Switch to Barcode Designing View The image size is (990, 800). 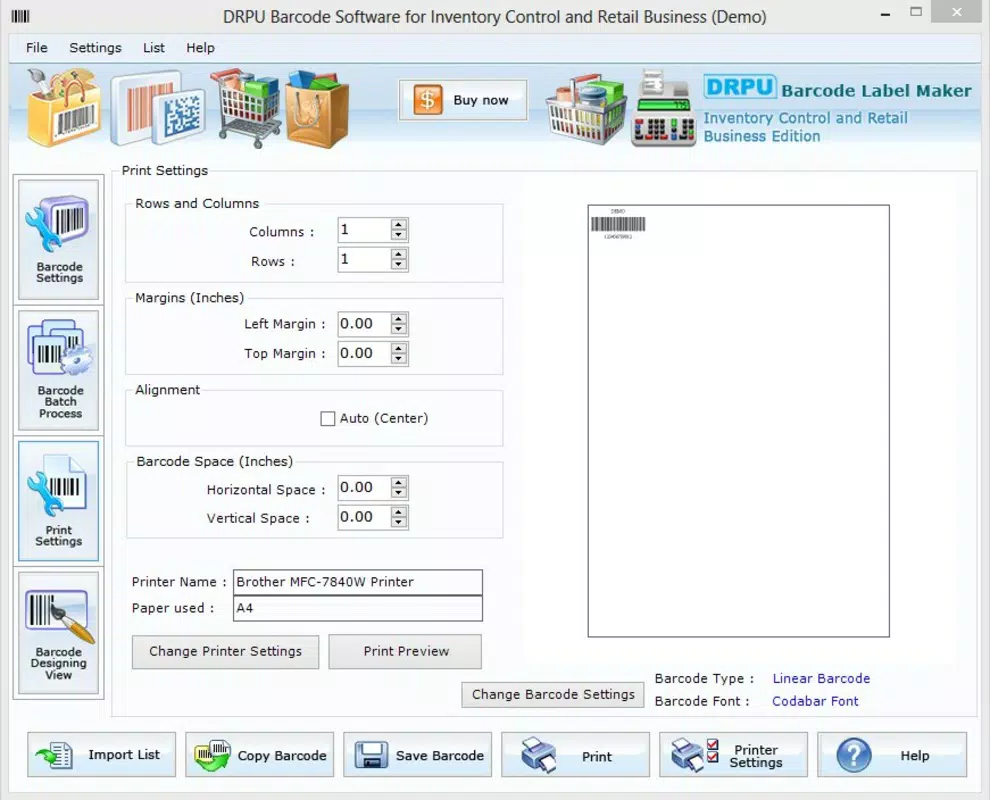pos(59,633)
